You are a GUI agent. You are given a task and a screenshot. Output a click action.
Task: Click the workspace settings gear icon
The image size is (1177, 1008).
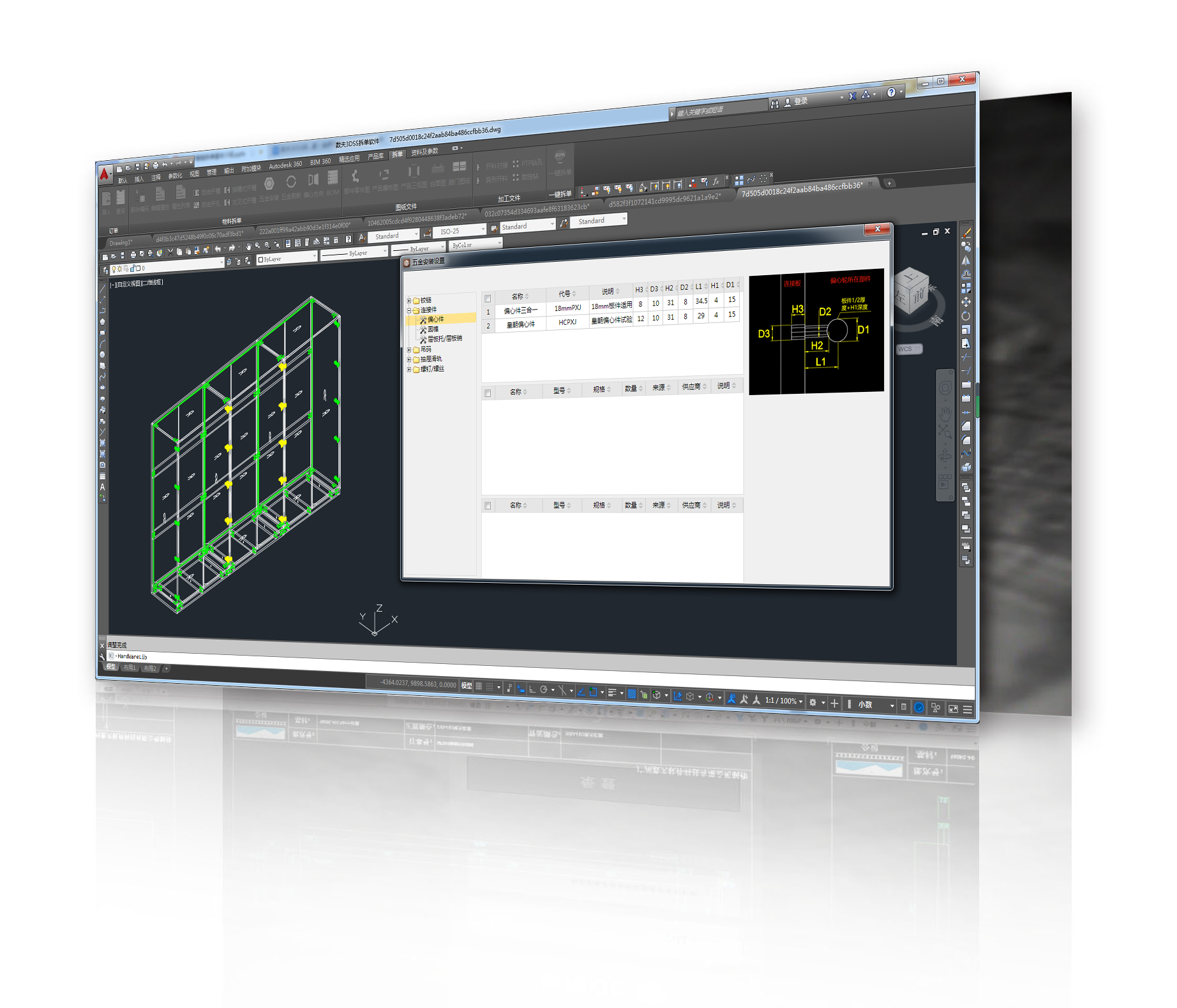tap(813, 702)
